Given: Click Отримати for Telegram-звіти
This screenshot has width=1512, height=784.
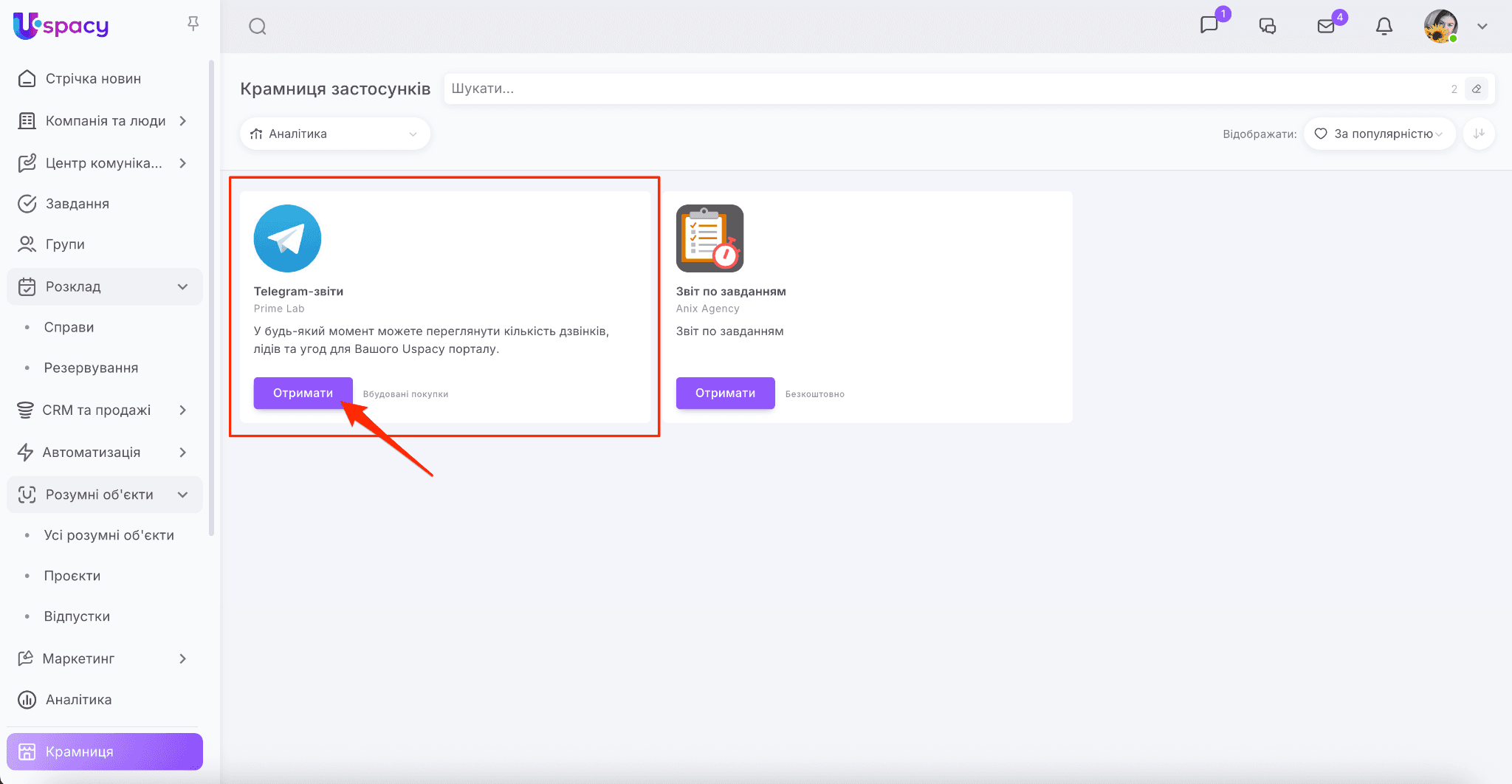Looking at the screenshot, I should coord(303,393).
